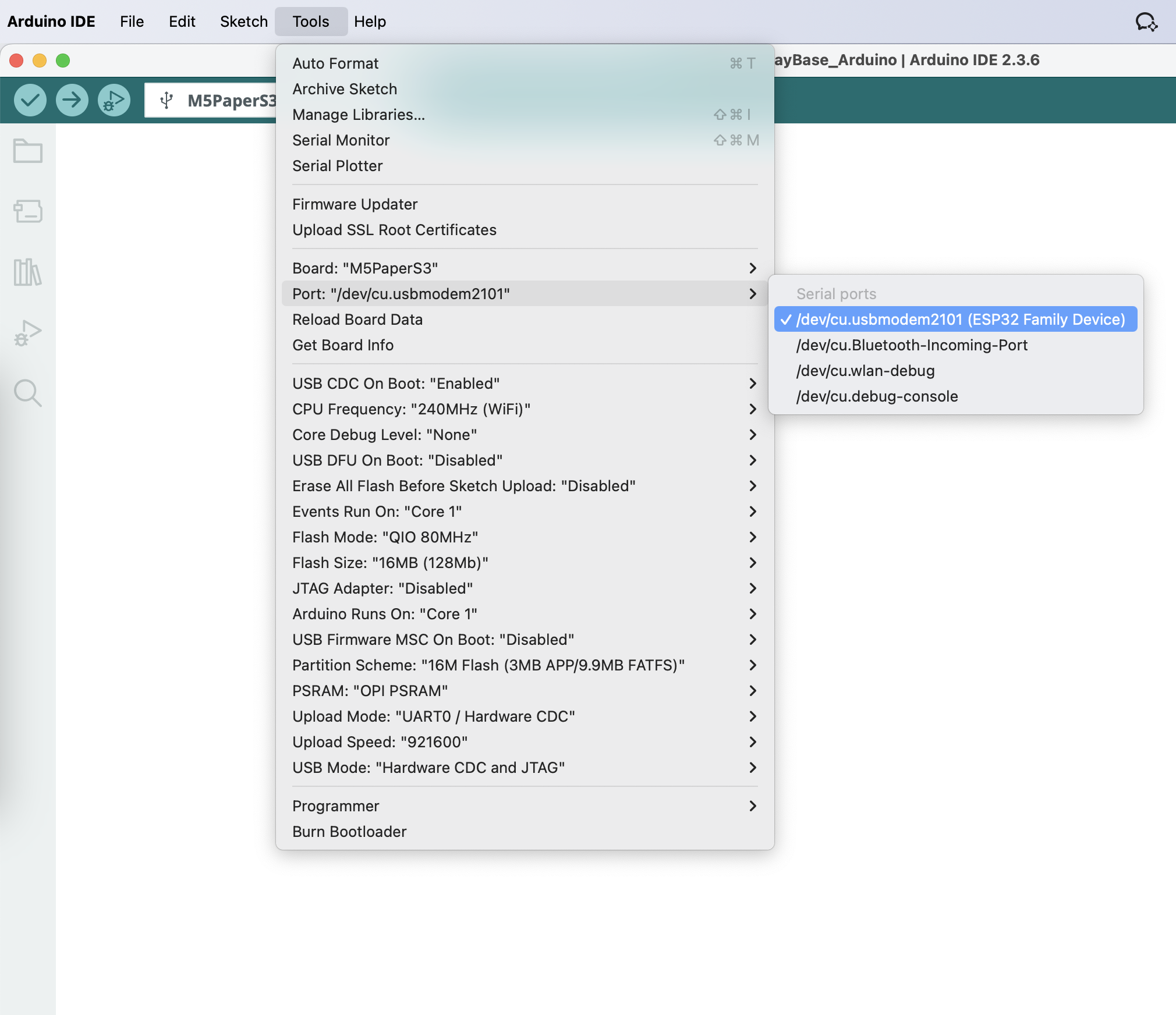Open the Sketch menu

(243, 22)
